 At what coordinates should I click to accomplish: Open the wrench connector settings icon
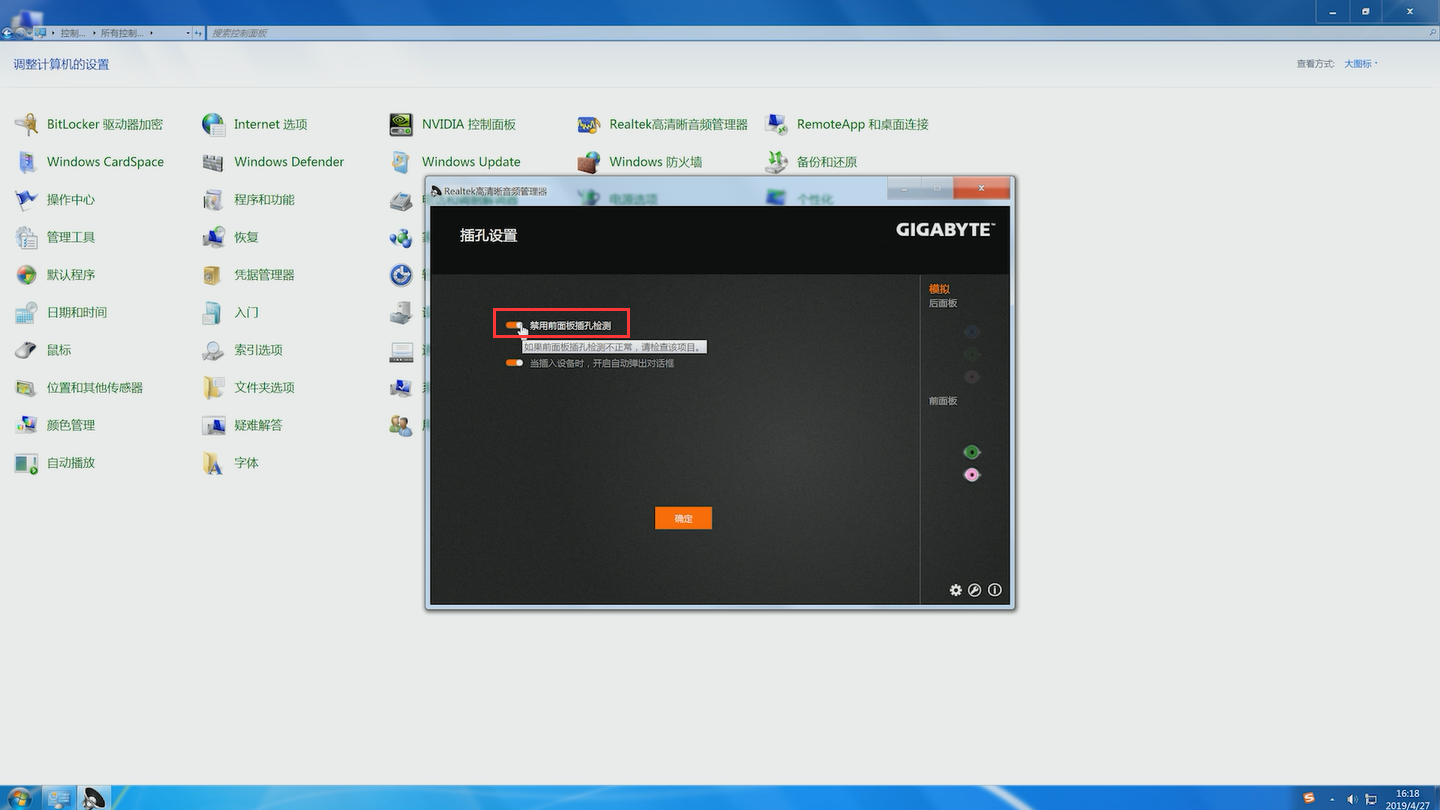pyautogui.click(x=975, y=590)
